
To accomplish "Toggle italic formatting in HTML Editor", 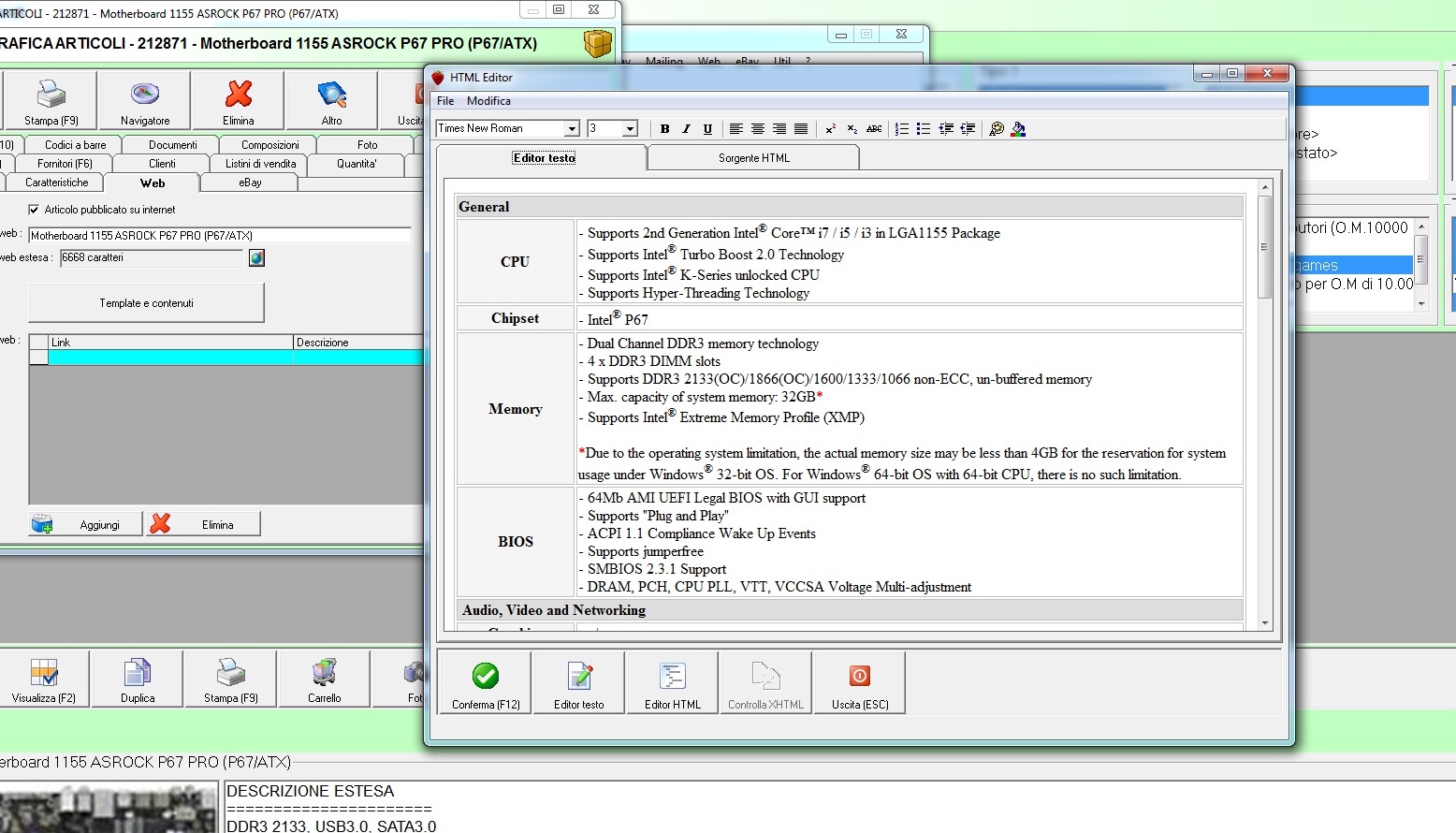I will tap(686, 129).
